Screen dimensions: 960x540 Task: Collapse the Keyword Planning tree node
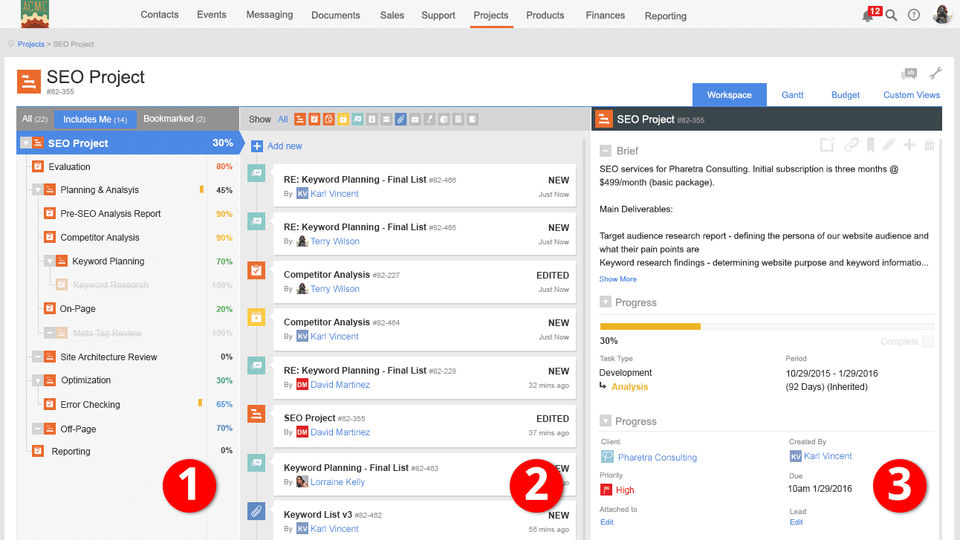tap(50, 261)
